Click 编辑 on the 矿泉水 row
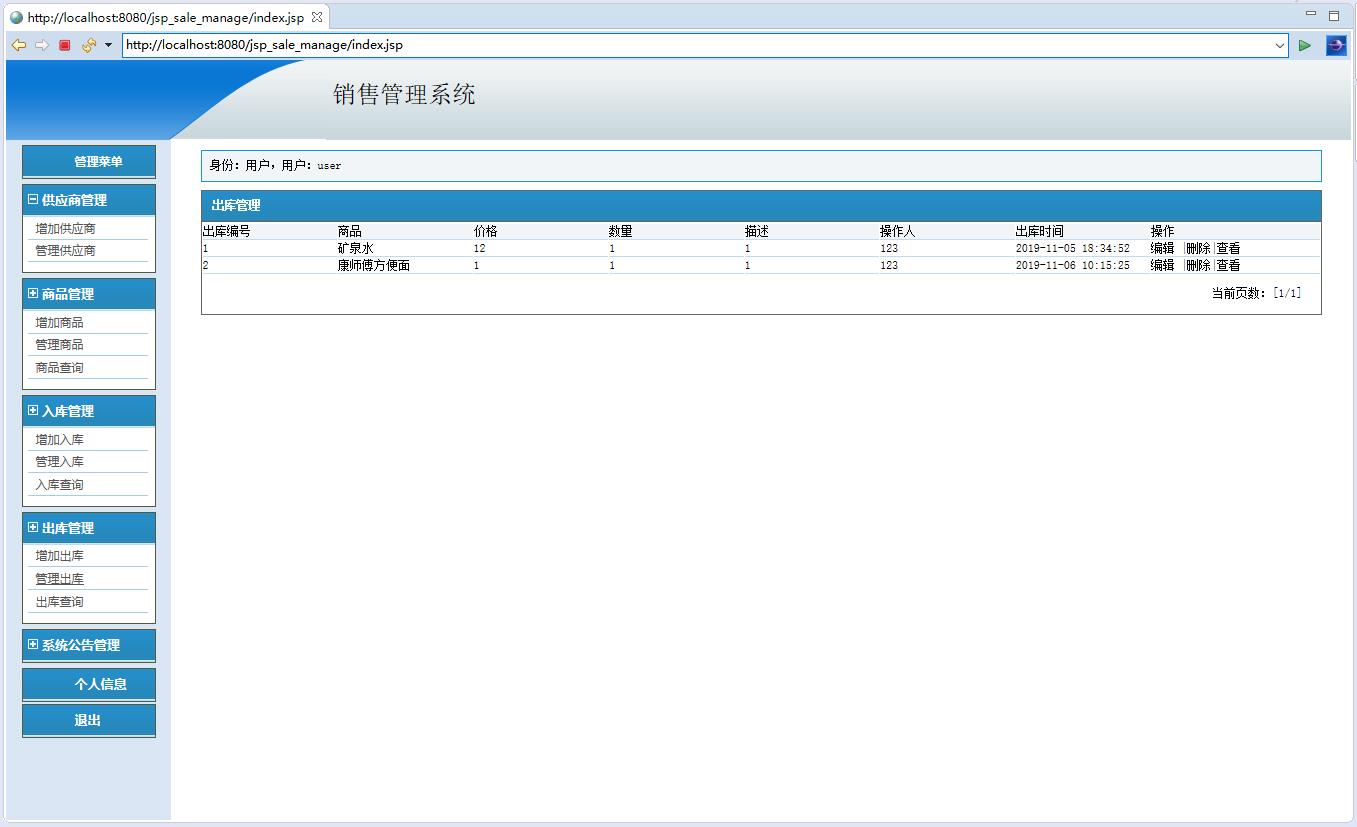The width and height of the screenshot is (1357, 827). 1161,247
